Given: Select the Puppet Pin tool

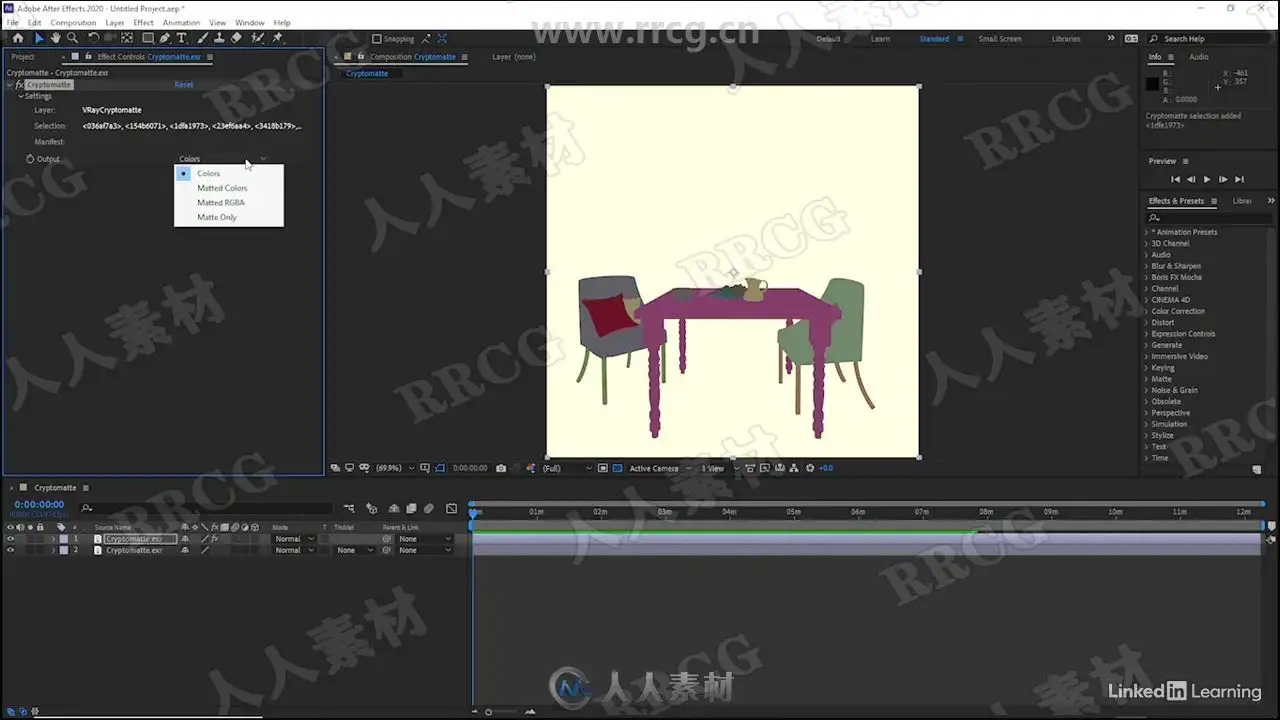Looking at the screenshot, I should pyautogui.click(x=278, y=38).
